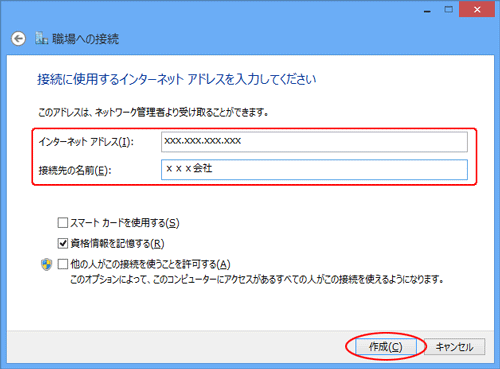
Task: Select the 接続先の名前(E): label
Action: [75, 171]
